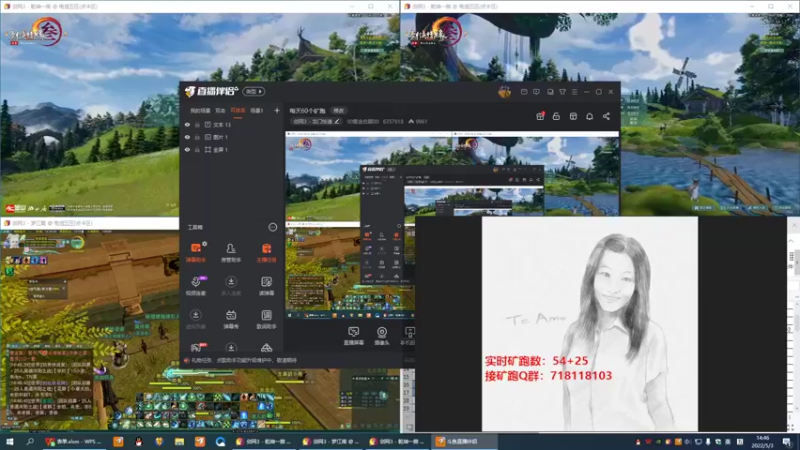Select the 我的场景 scene tab

(200, 110)
